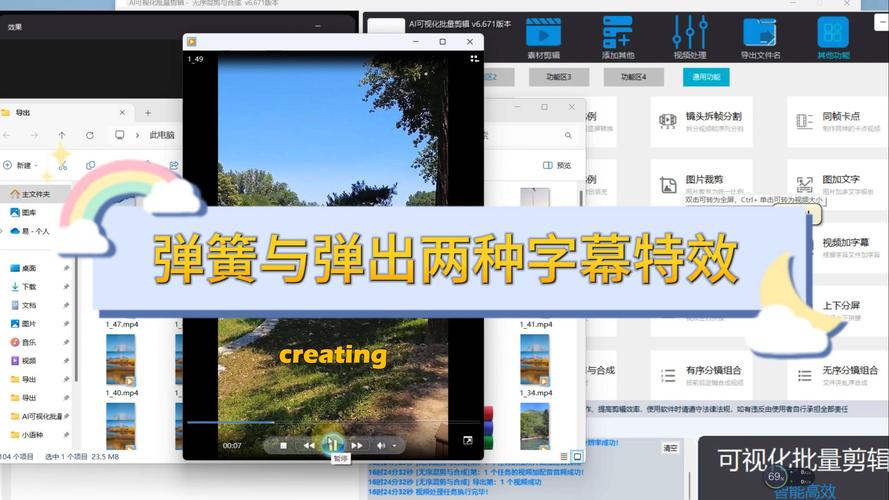Image resolution: width=889 pixels, height=500 pixels.
Task: Select the 其他功能 grid icon
Action: (833, 32)
